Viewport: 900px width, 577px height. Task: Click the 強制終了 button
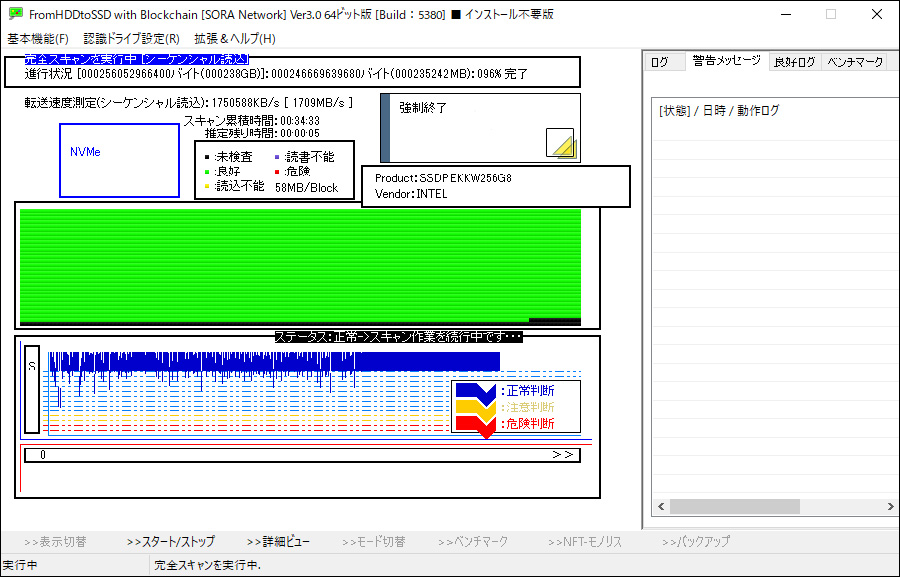(x=480, y=128)
